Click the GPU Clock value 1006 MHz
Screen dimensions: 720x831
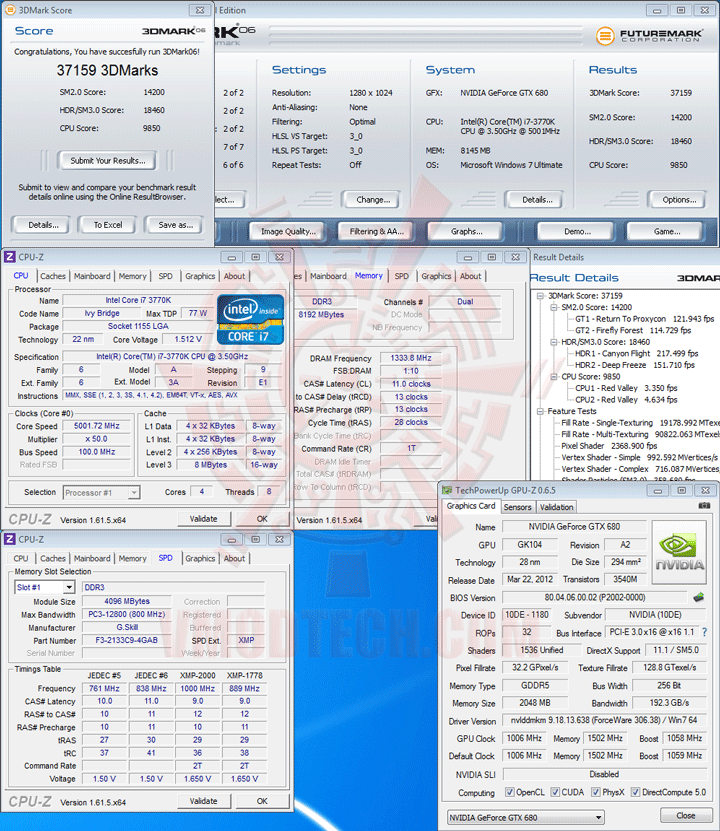(524, 738)
